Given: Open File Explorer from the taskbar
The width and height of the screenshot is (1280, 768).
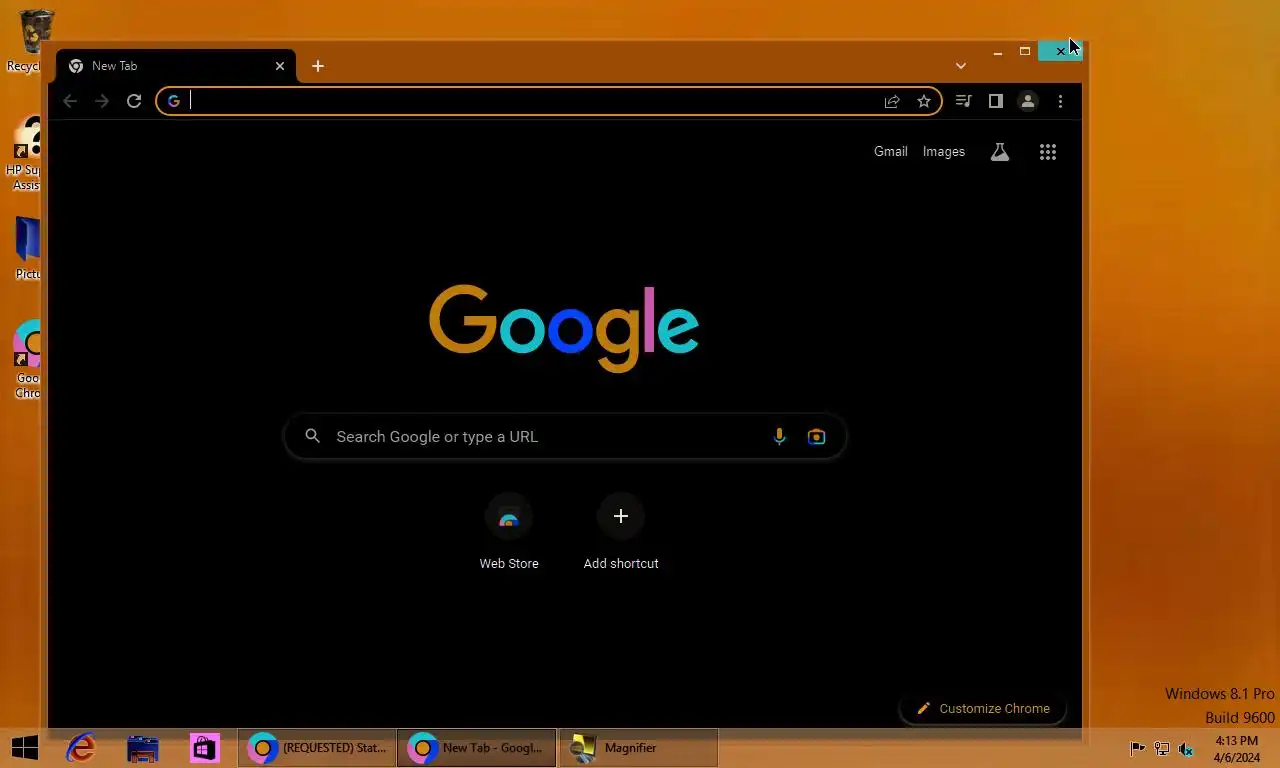Looking at the screenshot, I should coord(143,747).
